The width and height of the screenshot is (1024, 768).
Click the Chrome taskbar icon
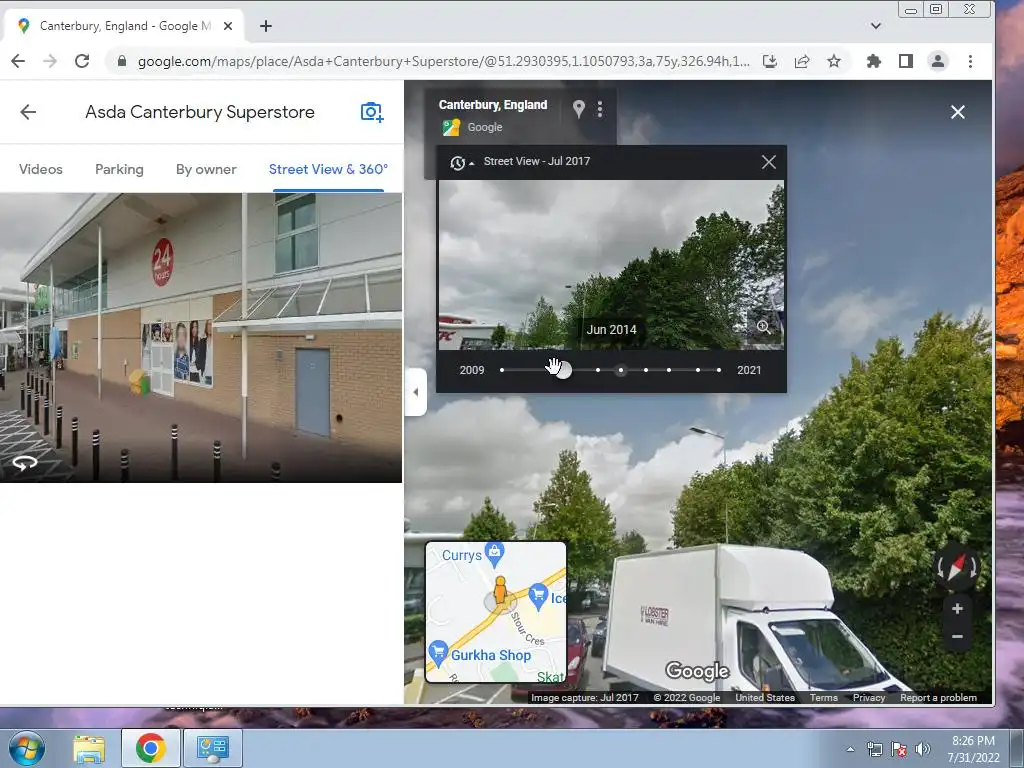151,748
